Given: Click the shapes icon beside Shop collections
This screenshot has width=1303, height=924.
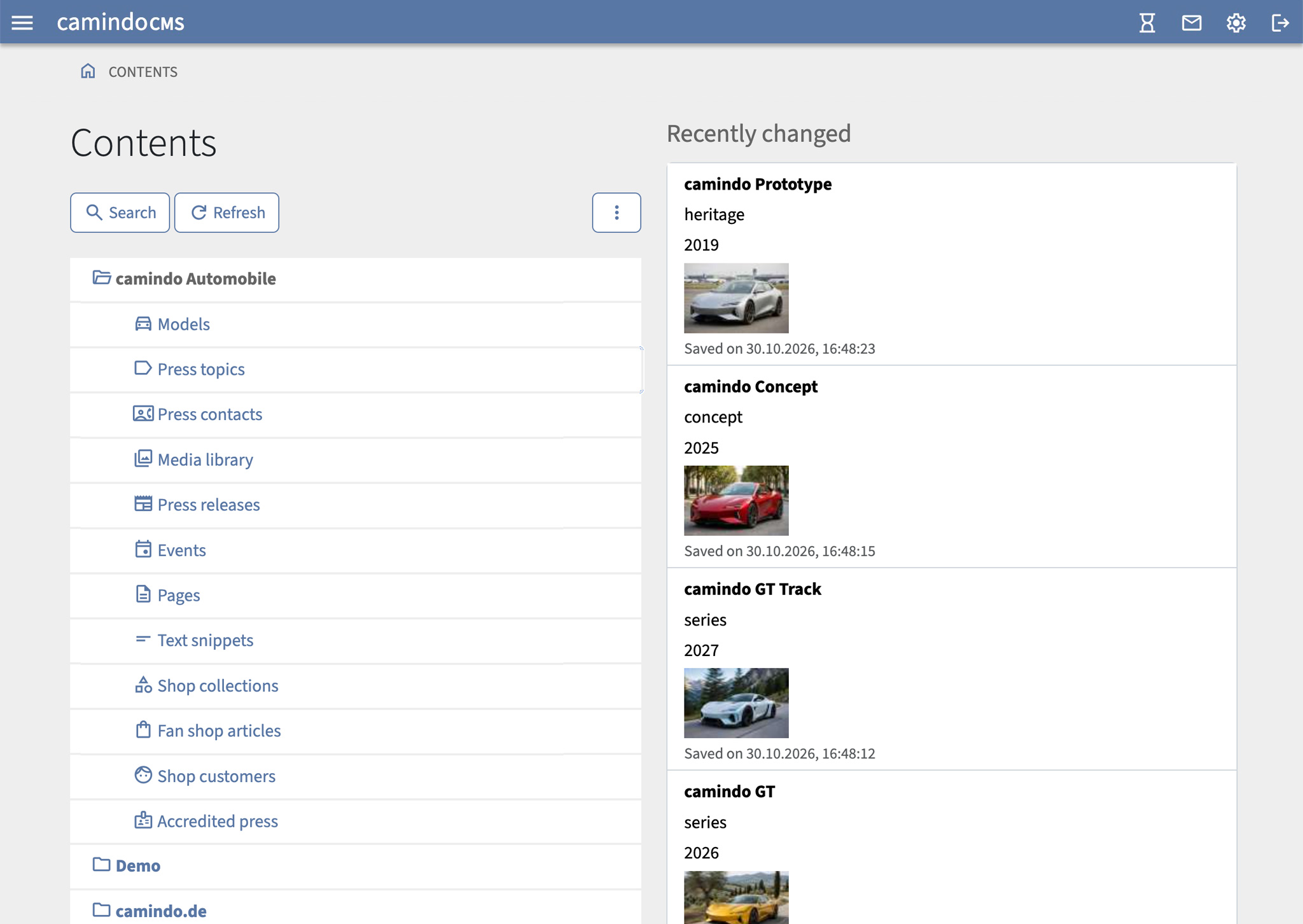Looking at the screenshot, I should (x=143, y=685).
